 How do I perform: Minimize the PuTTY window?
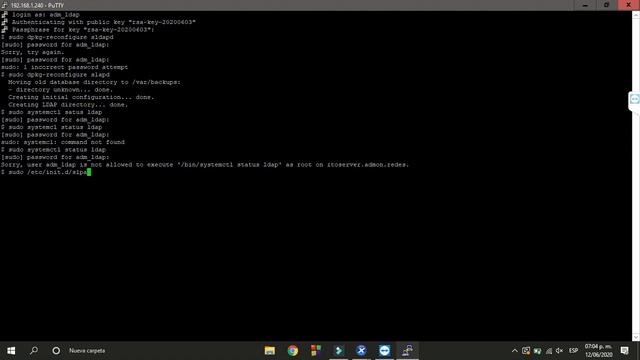585,5
